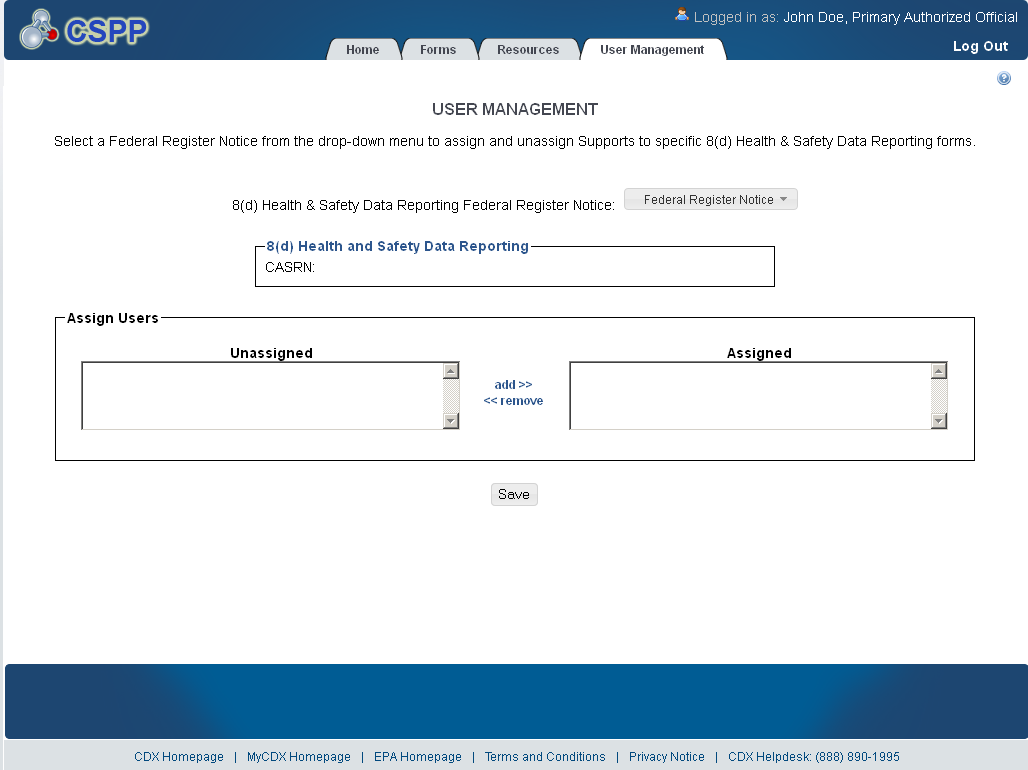Click the CSPP molecule logo
Image resolution: width=1028 pixels, height=770 pixels.
tap(84, 30)
